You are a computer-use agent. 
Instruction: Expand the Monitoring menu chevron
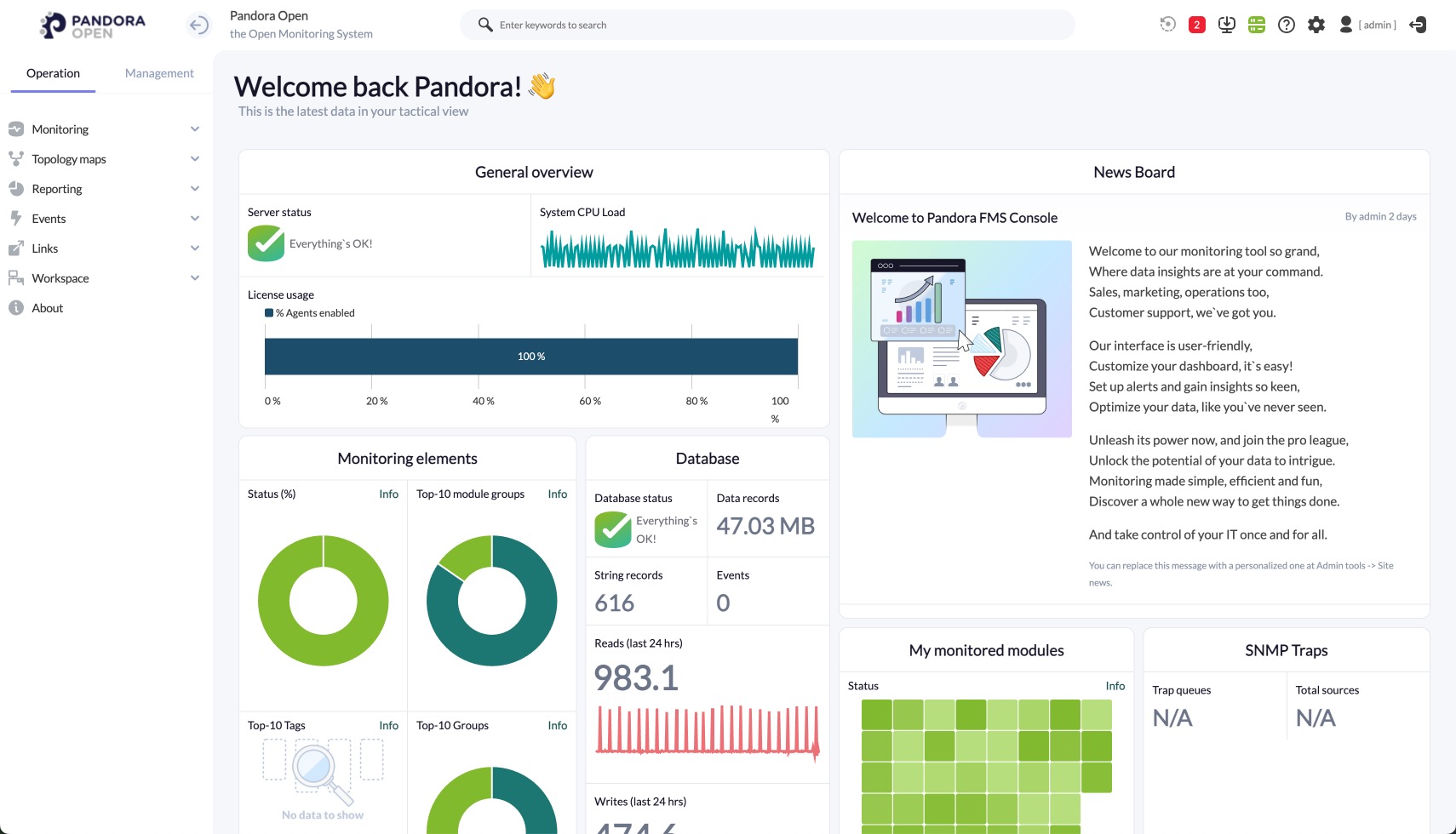[195, 129]
